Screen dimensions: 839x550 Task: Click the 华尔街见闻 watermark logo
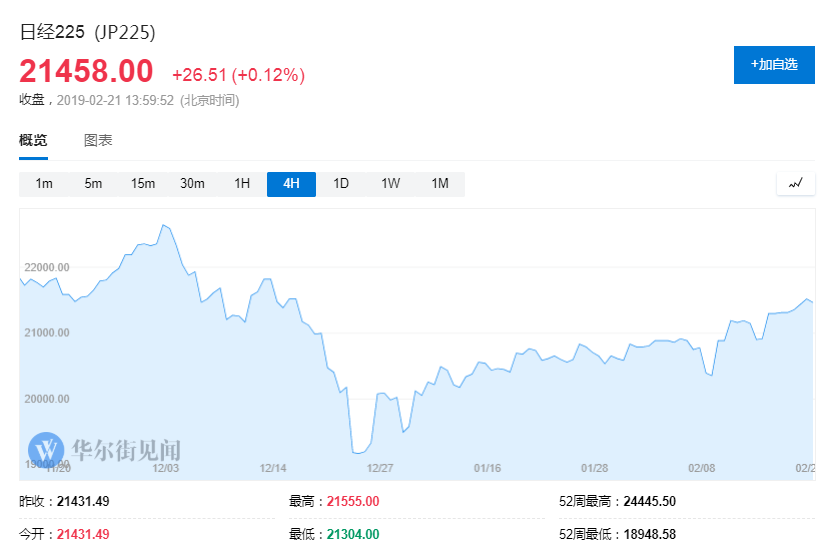pyautogui.click(x=105, y=448)
